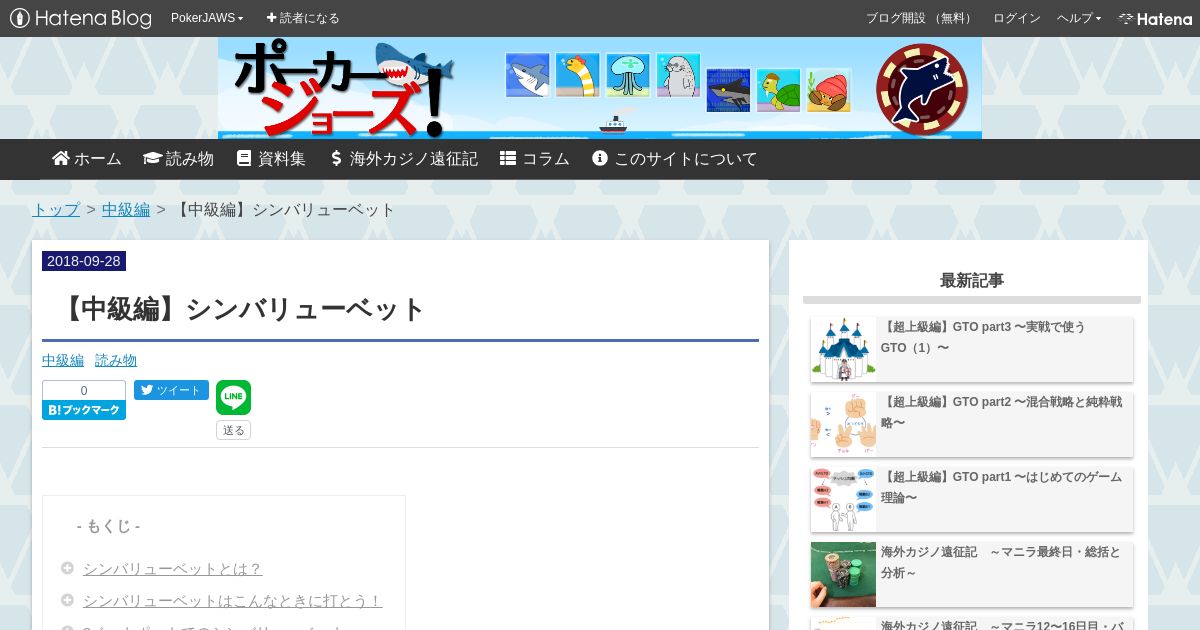Open このサイトについて navigation item
Screen dimensions: 1200x630
[674, 159]
